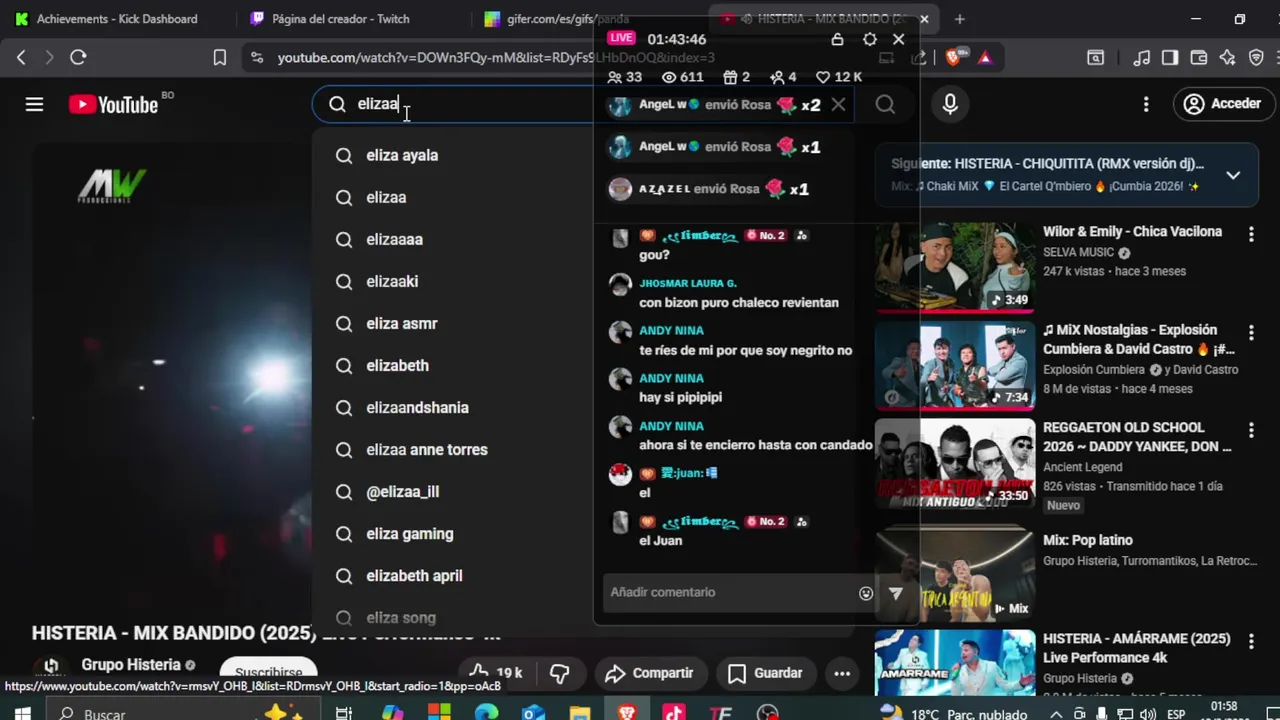Open options for MiX Nostalgias video
Screen dimensions: 1280x720
pyautogui.click(x=1251, y=332)
